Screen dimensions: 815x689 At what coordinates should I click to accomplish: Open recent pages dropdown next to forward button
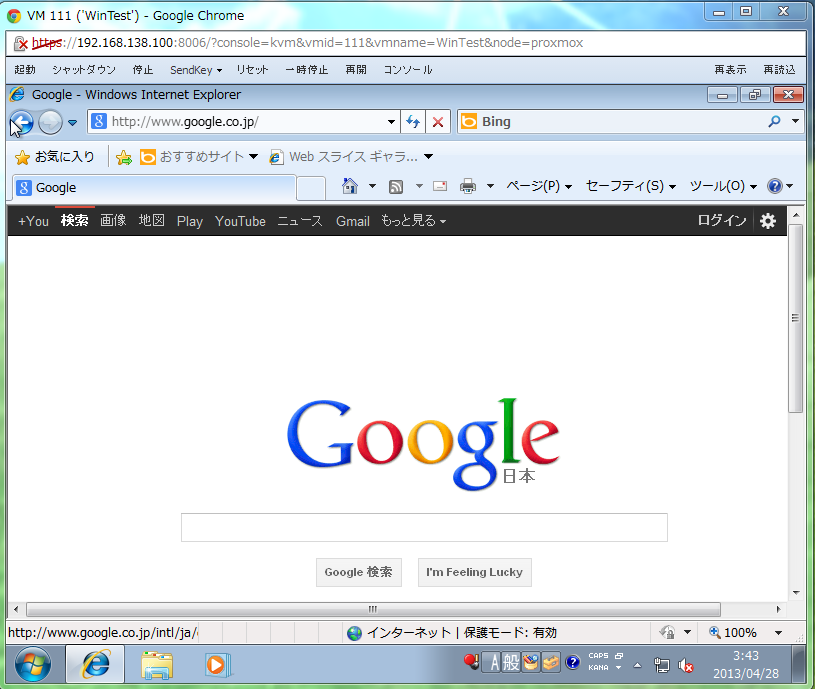73,123
